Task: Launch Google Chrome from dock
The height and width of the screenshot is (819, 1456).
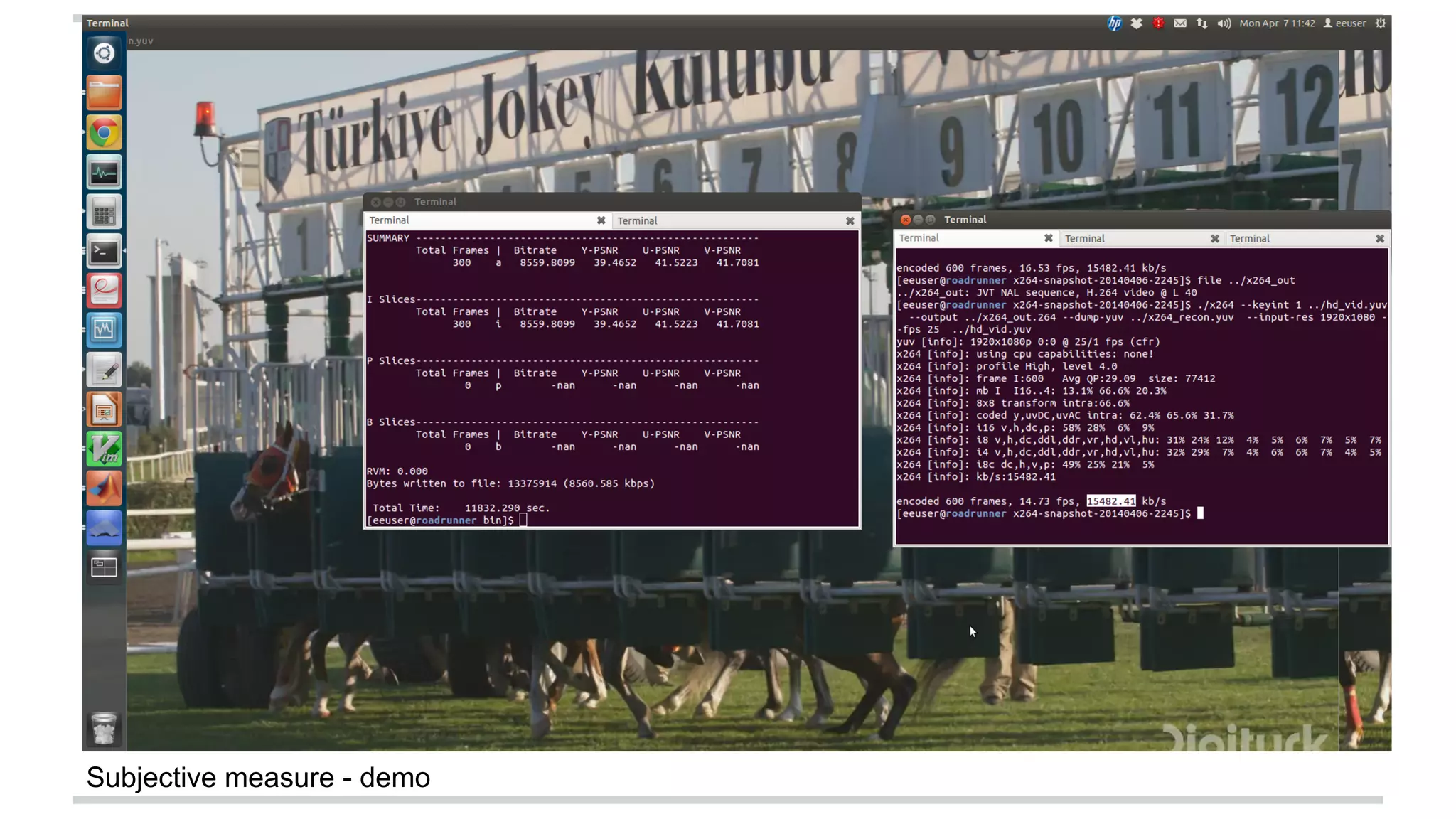Action: pyautogui.click(x=104, y=133)
